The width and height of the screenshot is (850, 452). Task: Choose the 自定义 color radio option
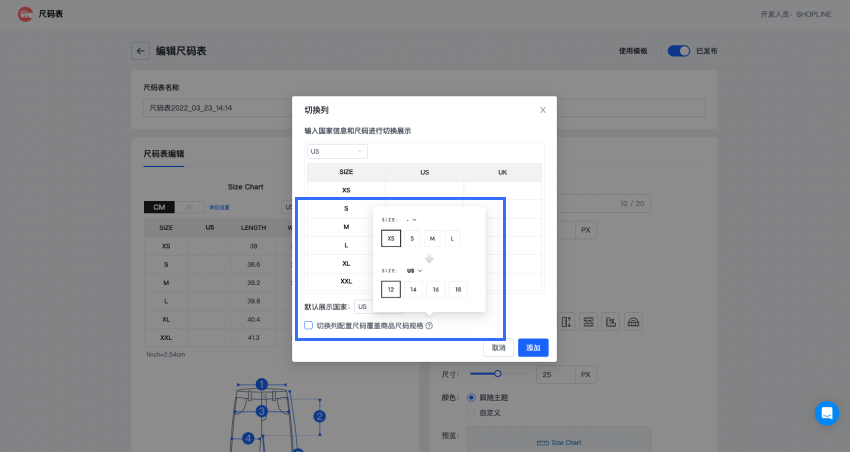pyautogui.click(x=472, y=411)
